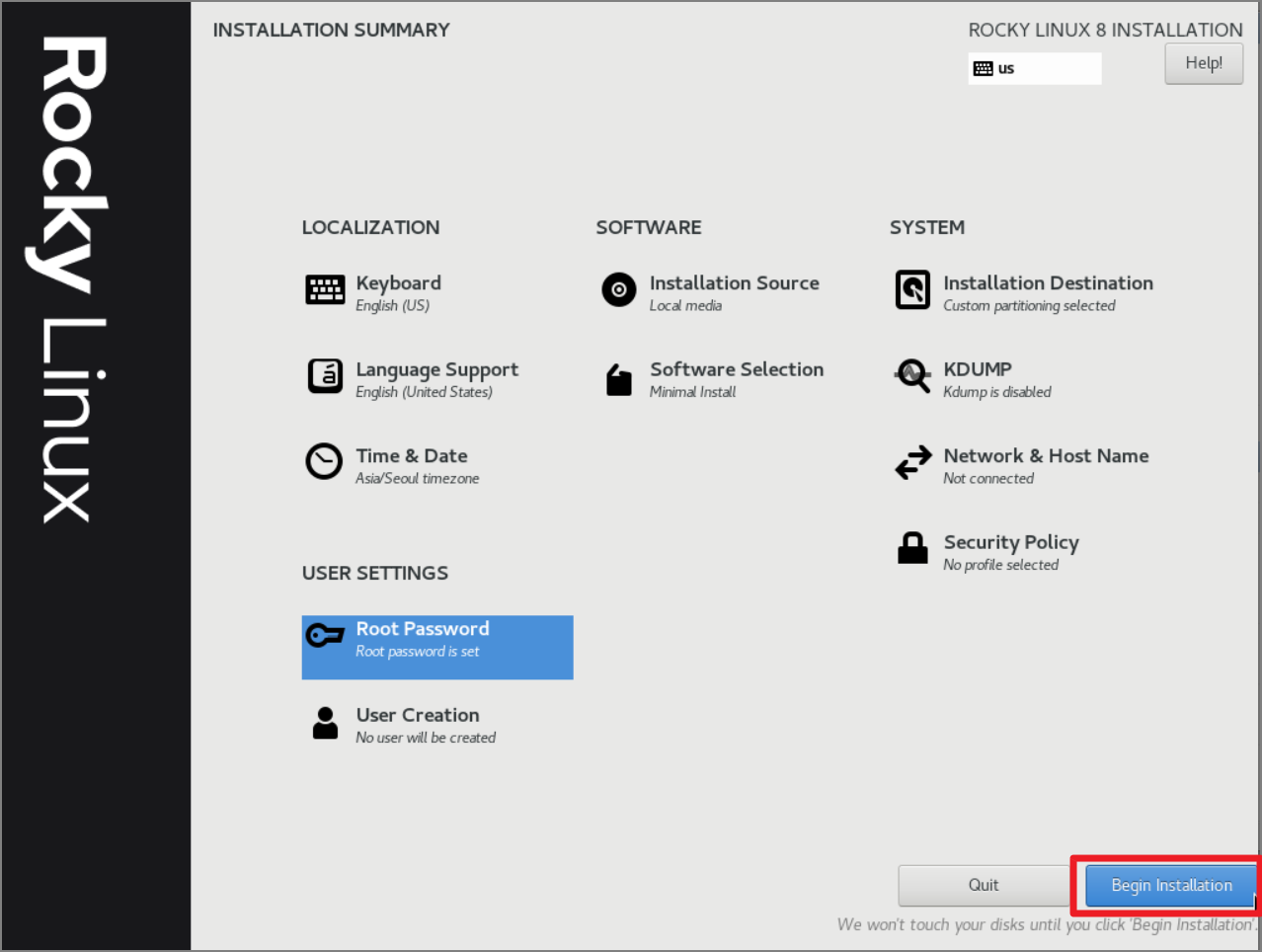Image resolution: width=1262 pixels, height=952 pixels.
Task: Click 'Root password is set' status text
Action: tap(417, 652)
